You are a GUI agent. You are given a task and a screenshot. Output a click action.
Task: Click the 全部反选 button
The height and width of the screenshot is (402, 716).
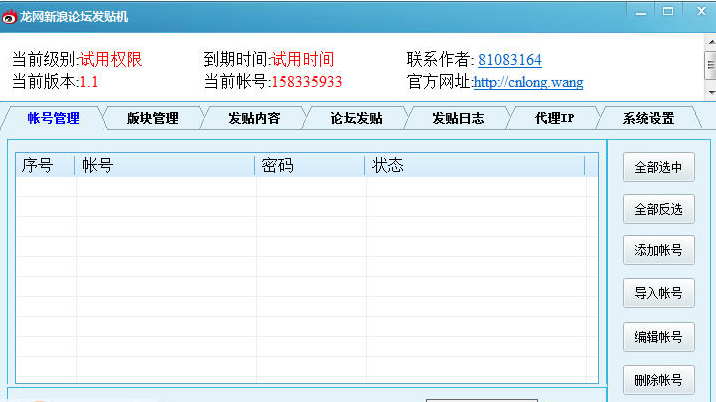(x=658, y=209)
